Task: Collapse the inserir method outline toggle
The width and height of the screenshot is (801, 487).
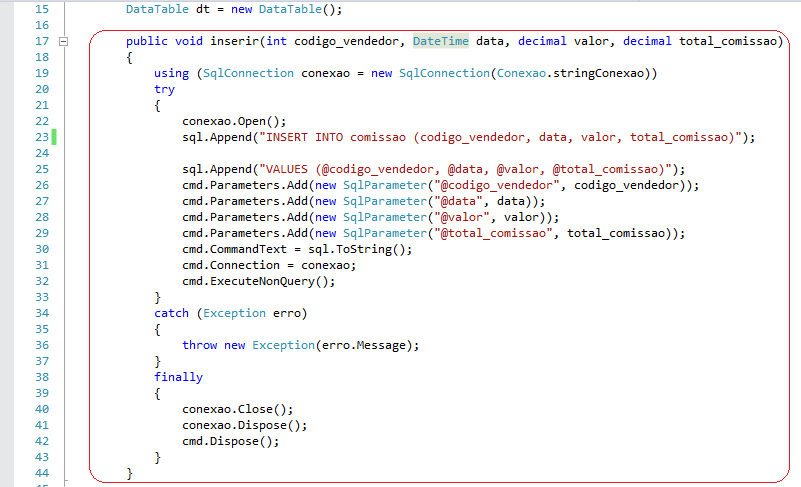Action: click(63, 42)
